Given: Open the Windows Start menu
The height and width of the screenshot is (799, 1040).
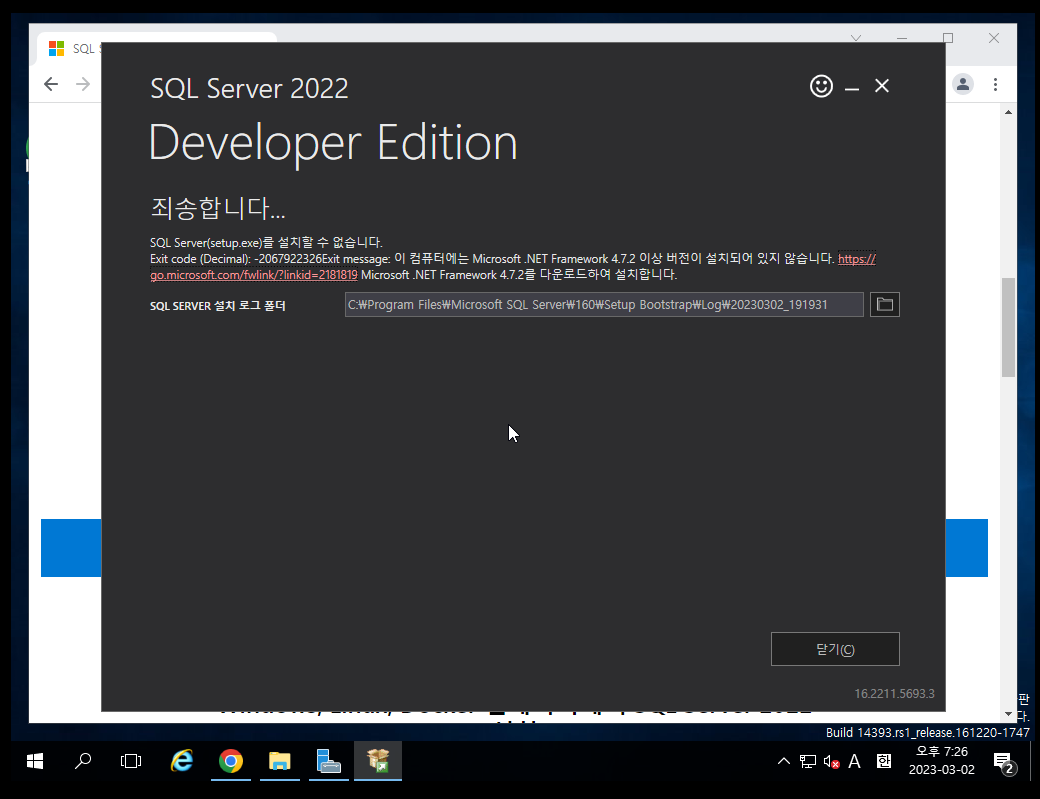Looking at the screenshot, I should click(34, 761).
